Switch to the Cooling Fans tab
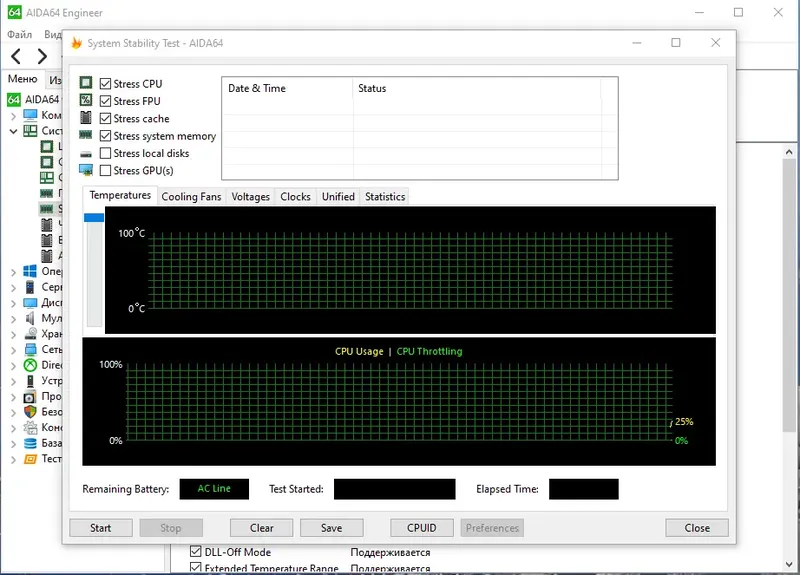800x575 pixels. coord(191,196)
